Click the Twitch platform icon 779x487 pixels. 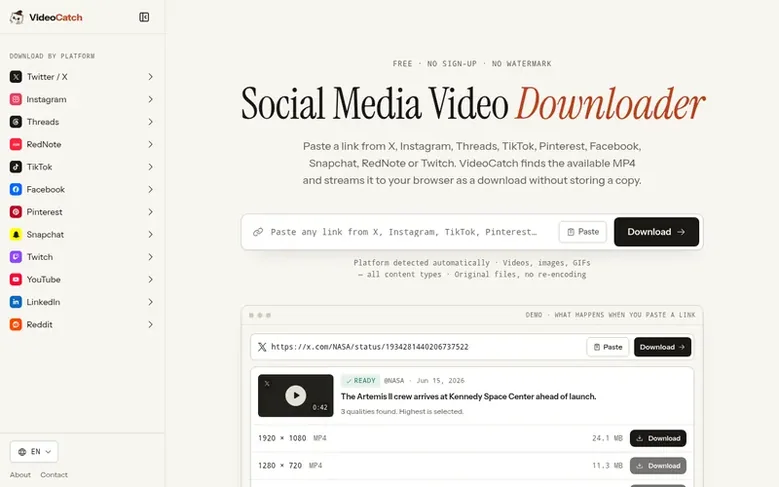[x=16, y=257]
